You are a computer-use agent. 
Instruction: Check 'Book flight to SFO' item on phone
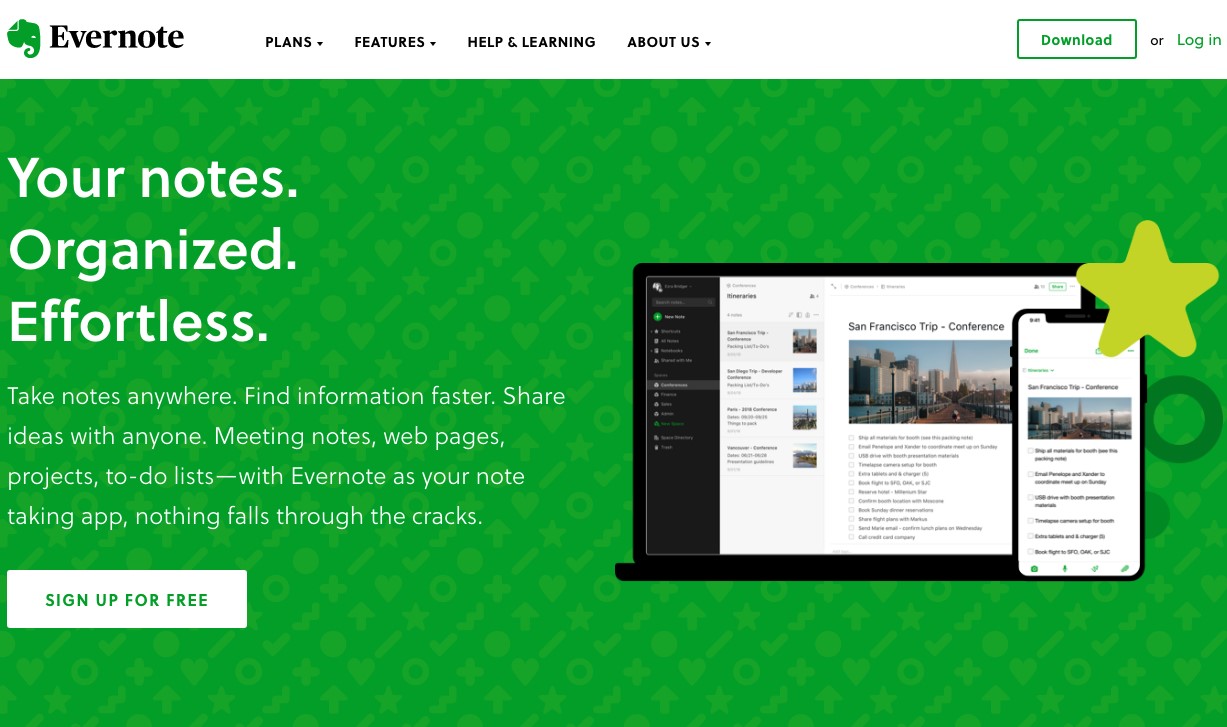1030,552
